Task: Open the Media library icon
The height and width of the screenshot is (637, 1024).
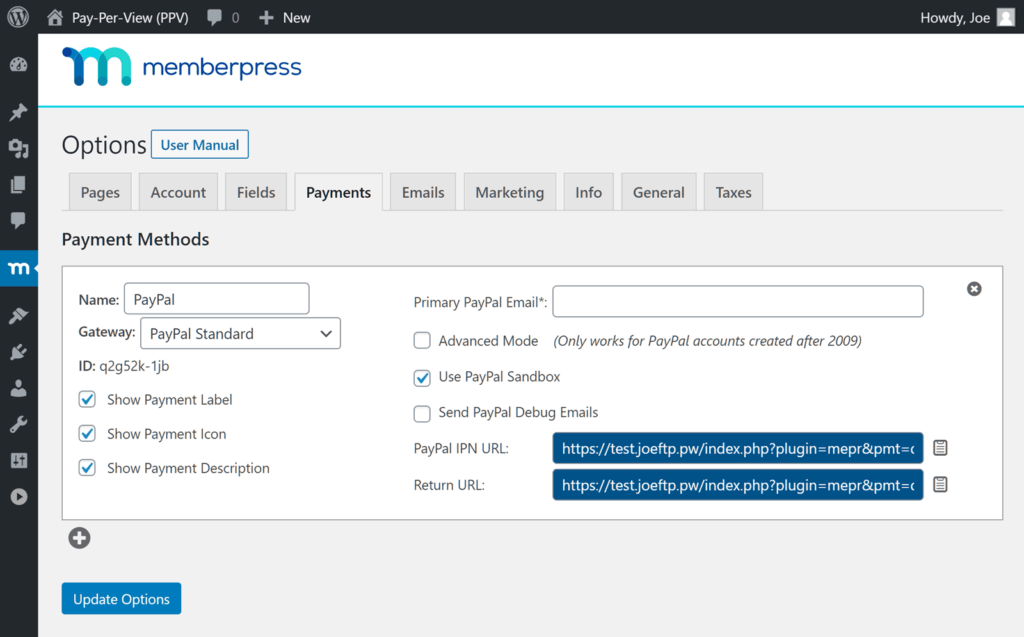Action: 17,148
